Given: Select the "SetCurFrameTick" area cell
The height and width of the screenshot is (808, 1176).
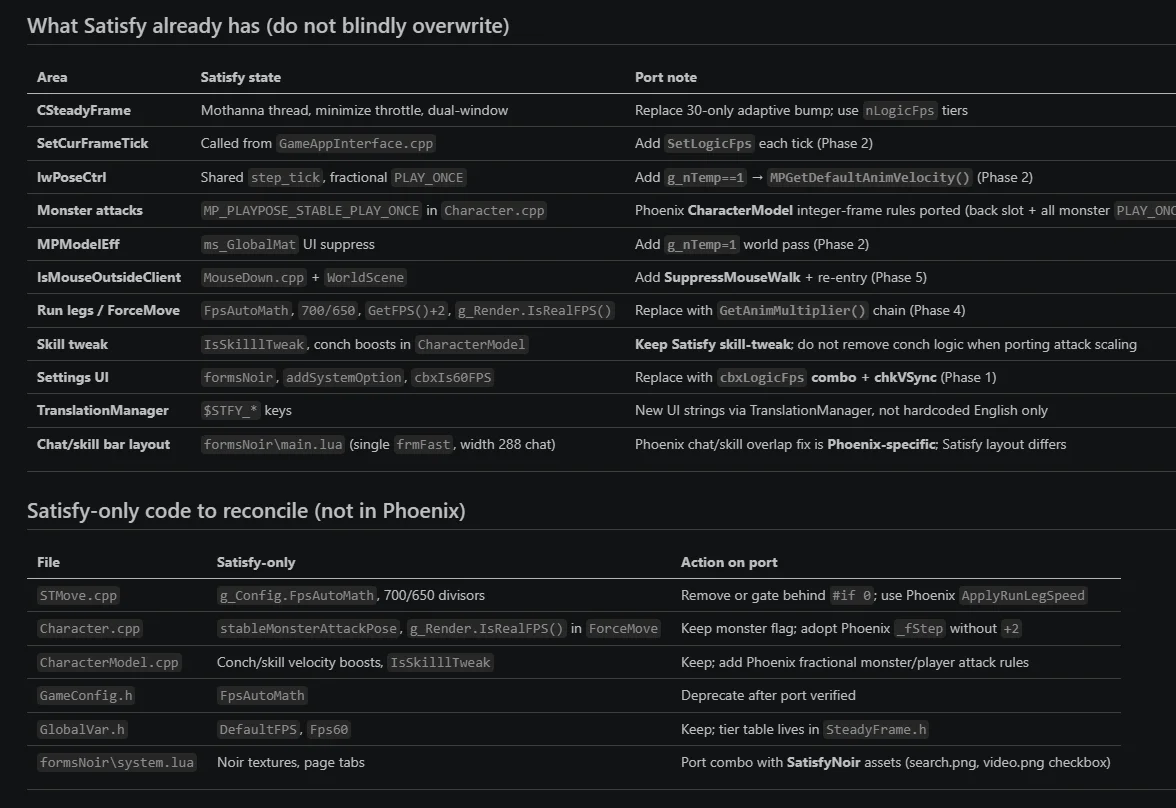Looking at the screenshot, I should (x=93, y=143).
